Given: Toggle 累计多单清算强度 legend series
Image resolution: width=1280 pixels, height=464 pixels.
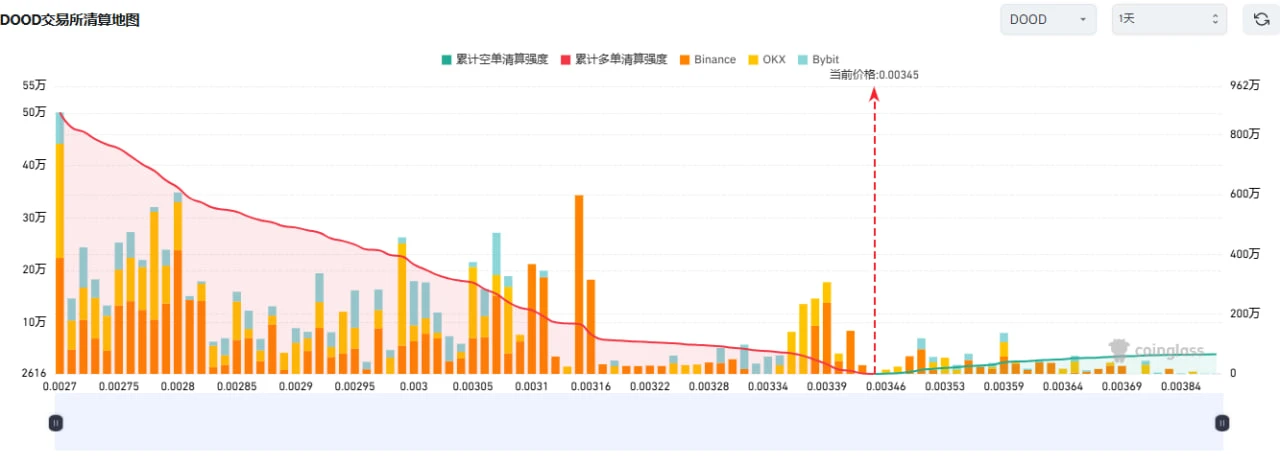Looking at the screenshot, I should tap(613, 60).
